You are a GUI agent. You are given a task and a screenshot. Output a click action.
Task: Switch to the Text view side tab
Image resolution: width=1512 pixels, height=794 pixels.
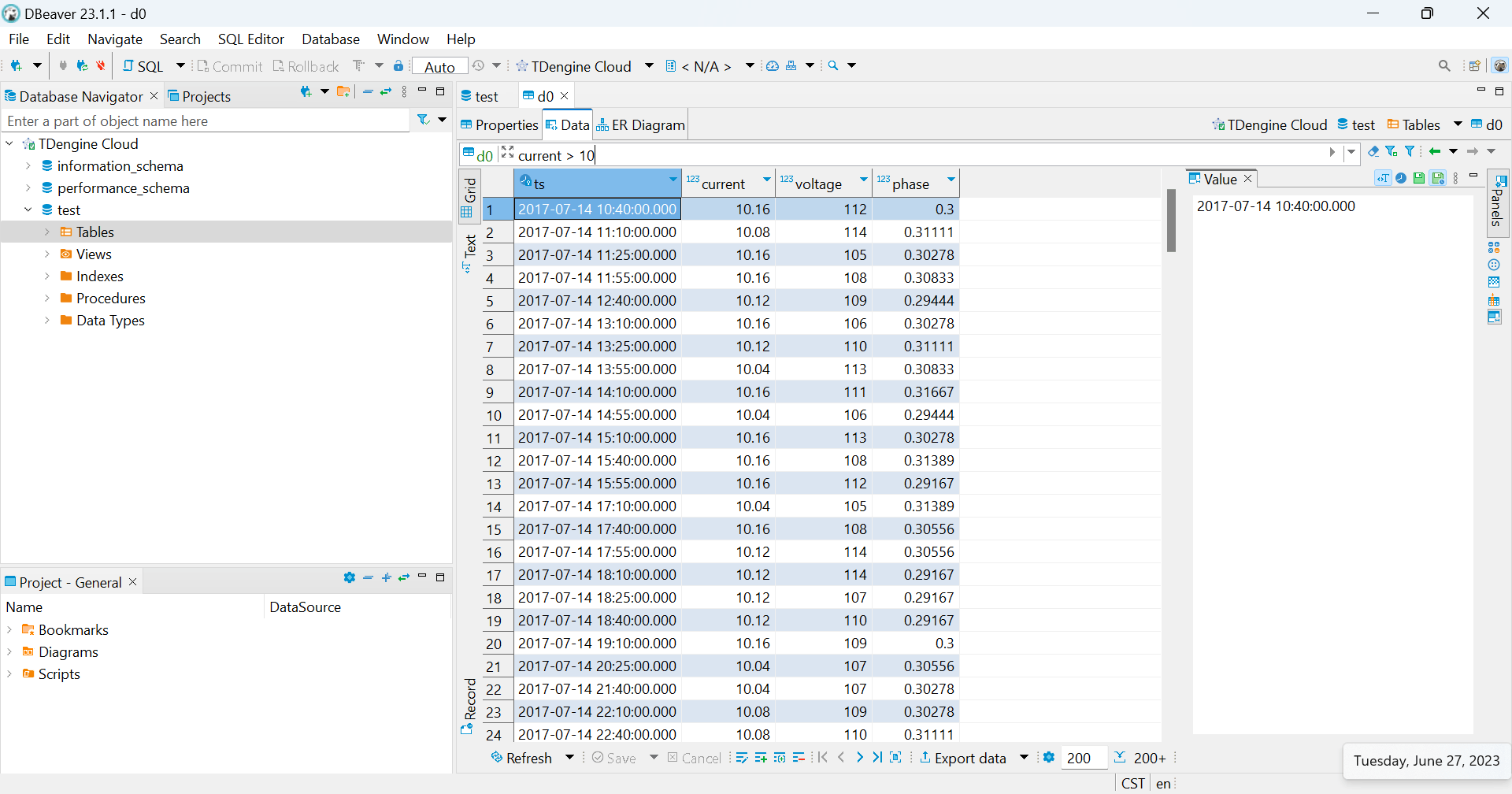pos(469,252)
